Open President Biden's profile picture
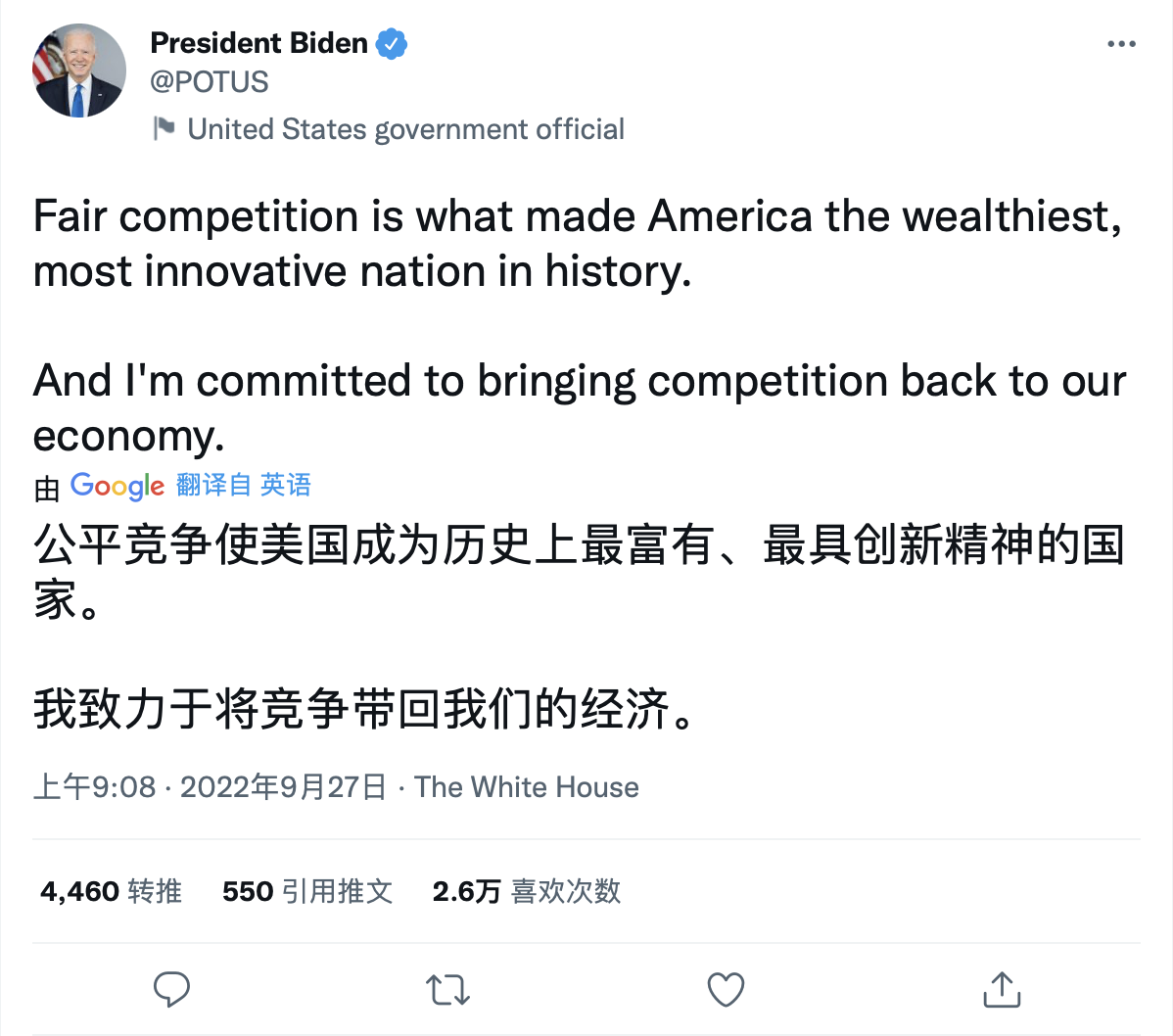1173x1036 pixels. click(x=79, y=71)
